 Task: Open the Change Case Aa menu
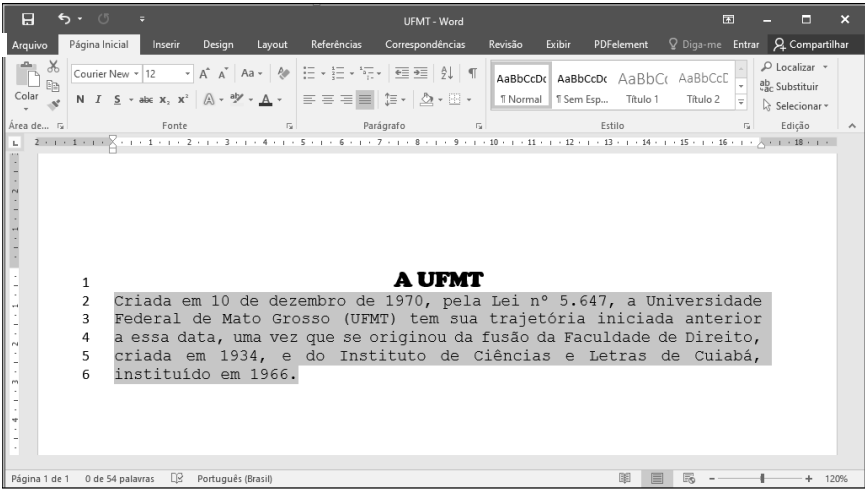[x=252, y=73]
